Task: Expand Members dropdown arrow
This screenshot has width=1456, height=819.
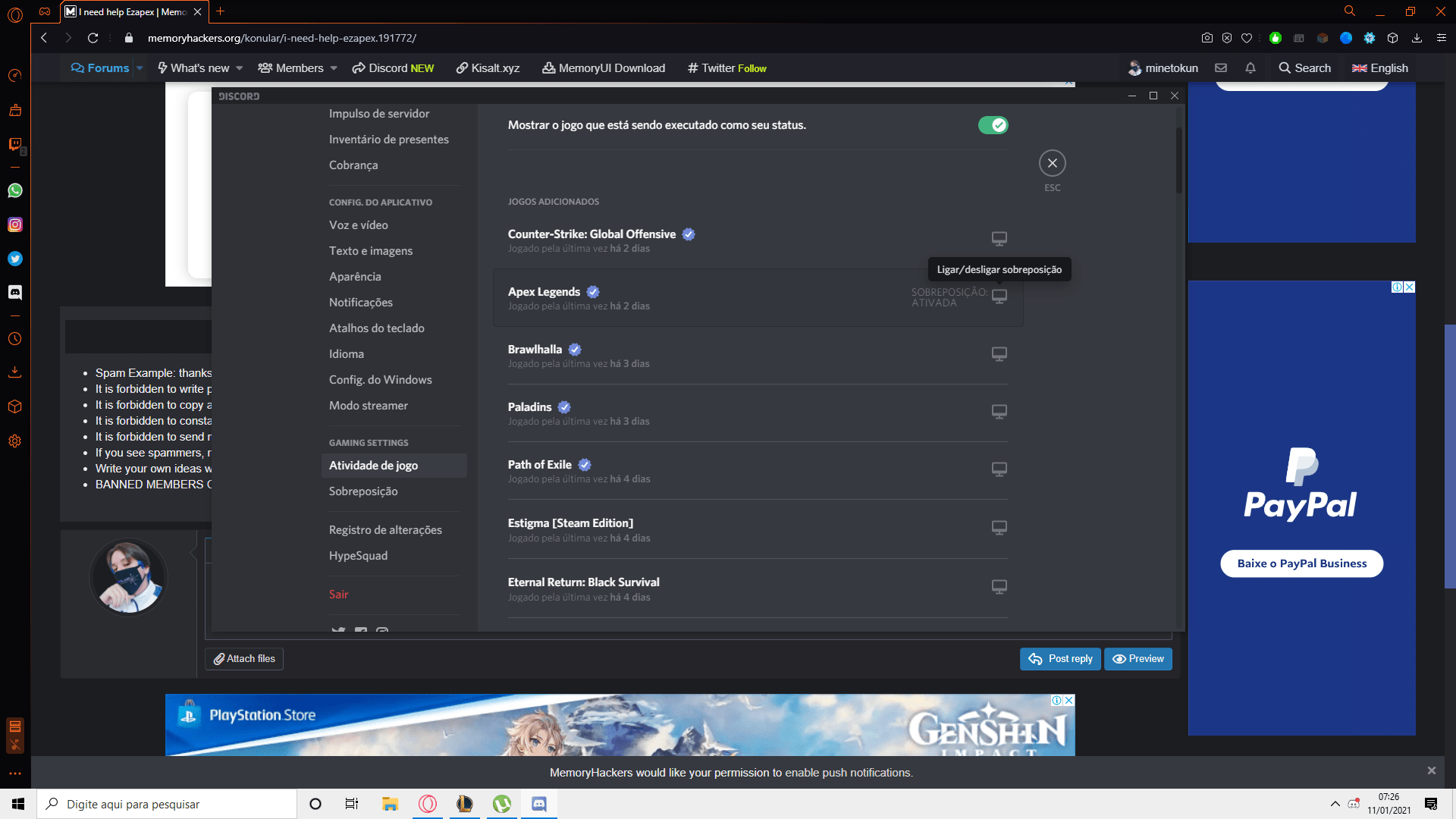Action: point(334,68)
